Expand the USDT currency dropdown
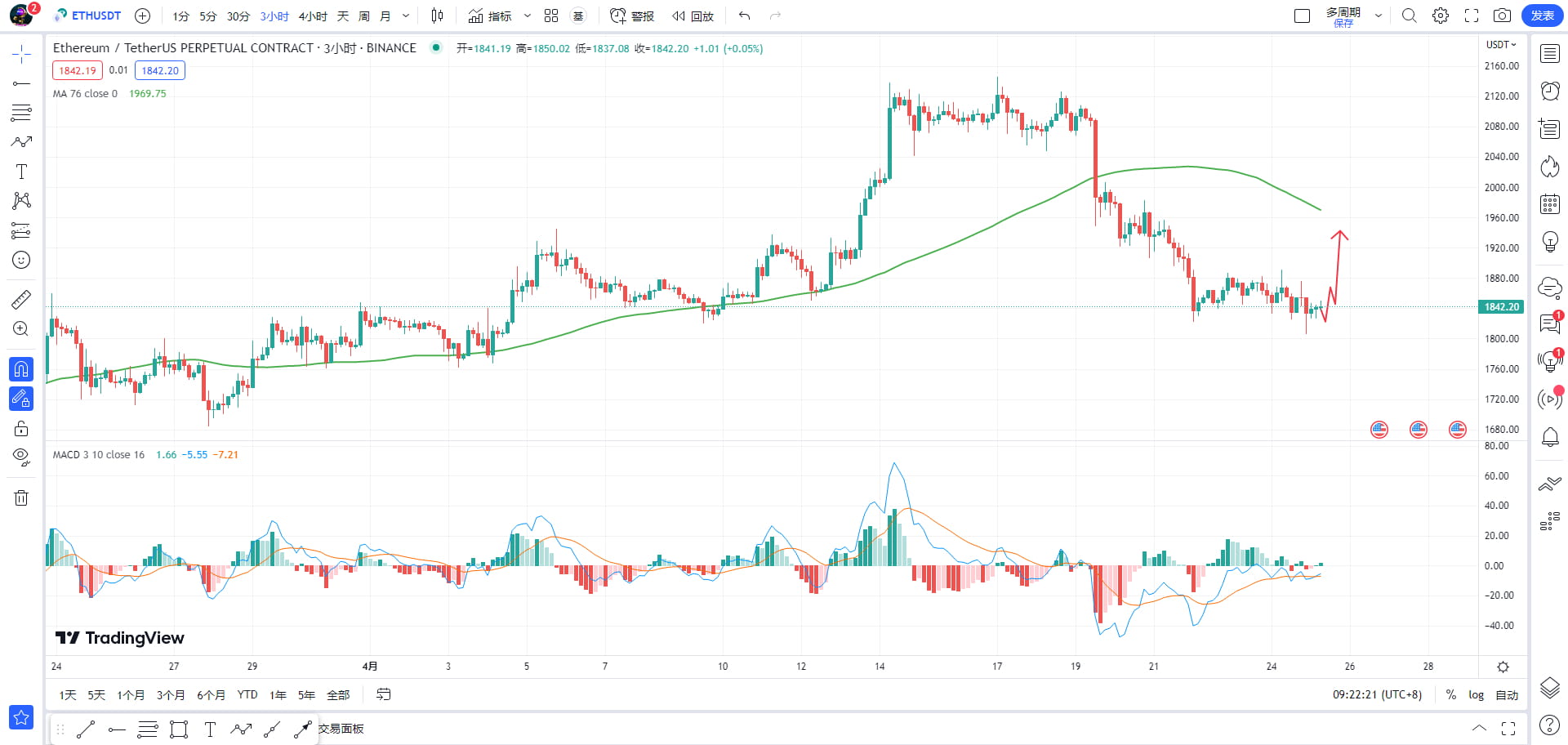The image size is (1568, 745). point(1501,45)
